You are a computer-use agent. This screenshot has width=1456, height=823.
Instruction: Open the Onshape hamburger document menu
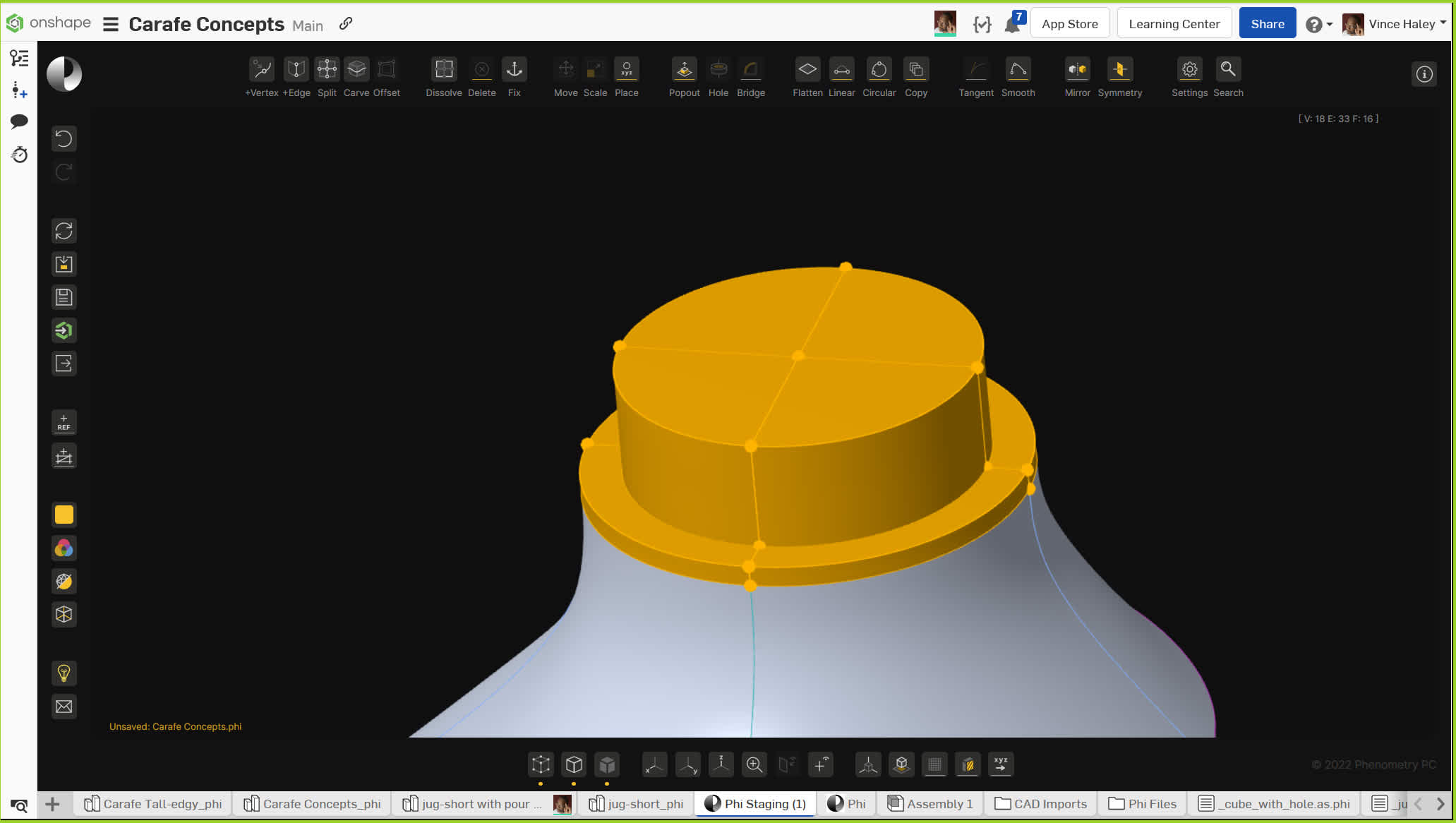point(111,25)
